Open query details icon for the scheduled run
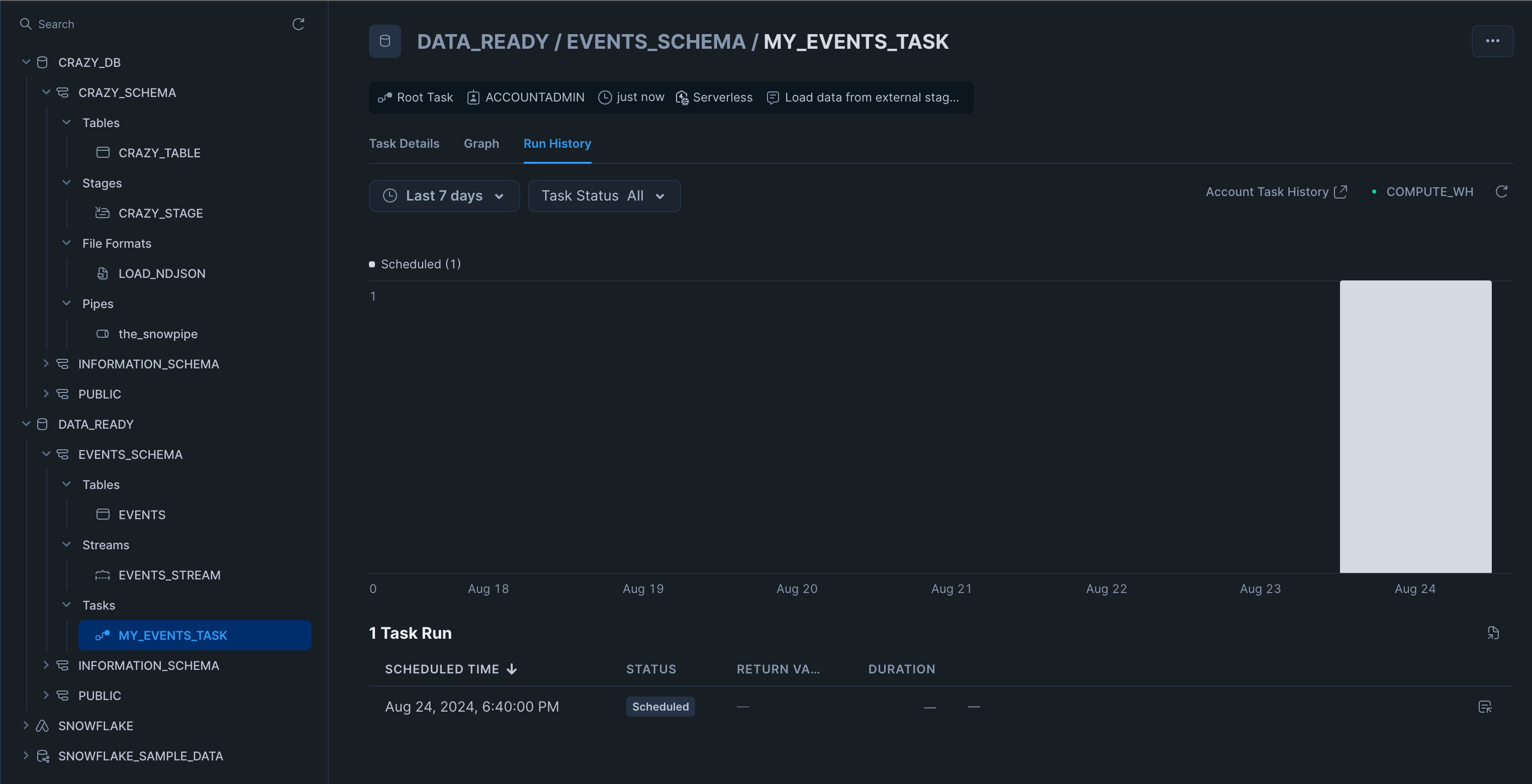This screenshot has width=1532, height=784. (x=1485, y=707)
